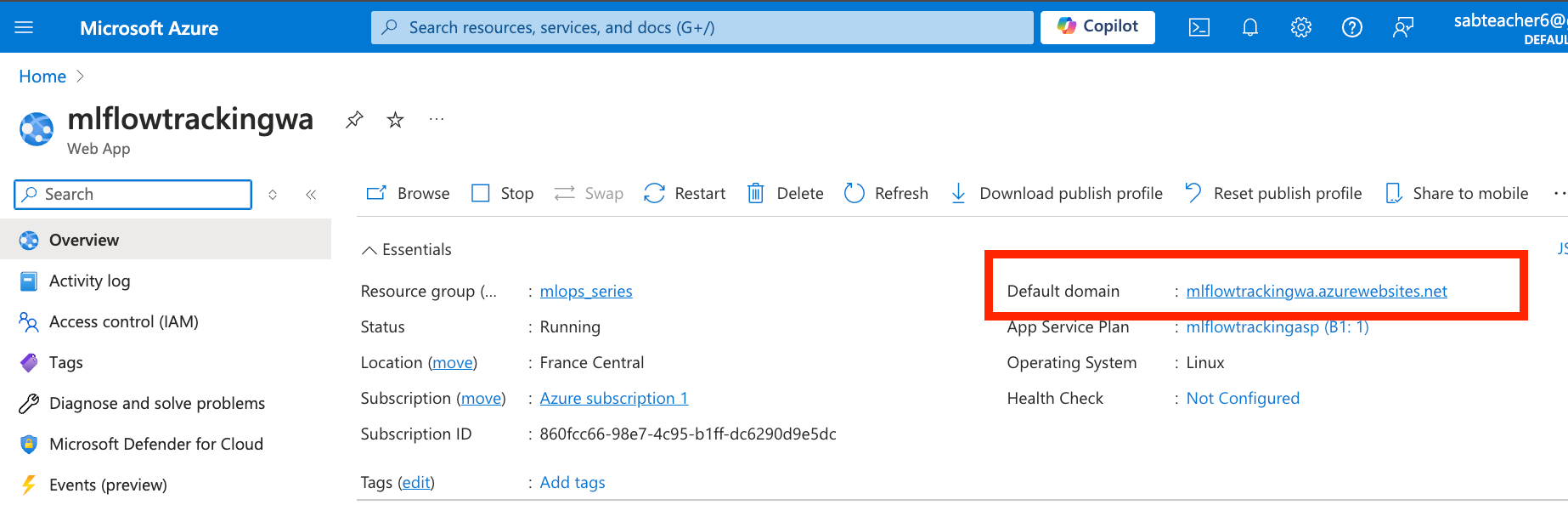Restart the web app
Image resolution: width=1568 pixels, height=505 pixels.
(x=685, y=194)
